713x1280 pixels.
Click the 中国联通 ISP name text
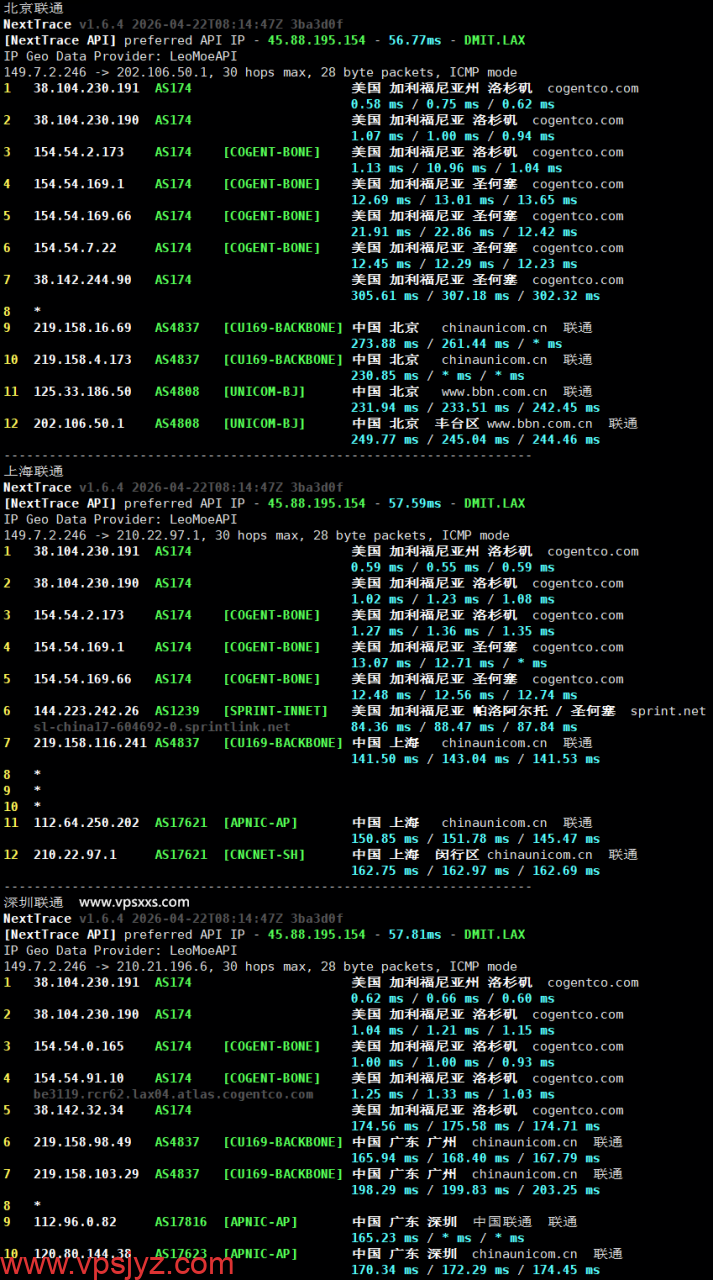pyautogui.click(x=502, y=1222)
